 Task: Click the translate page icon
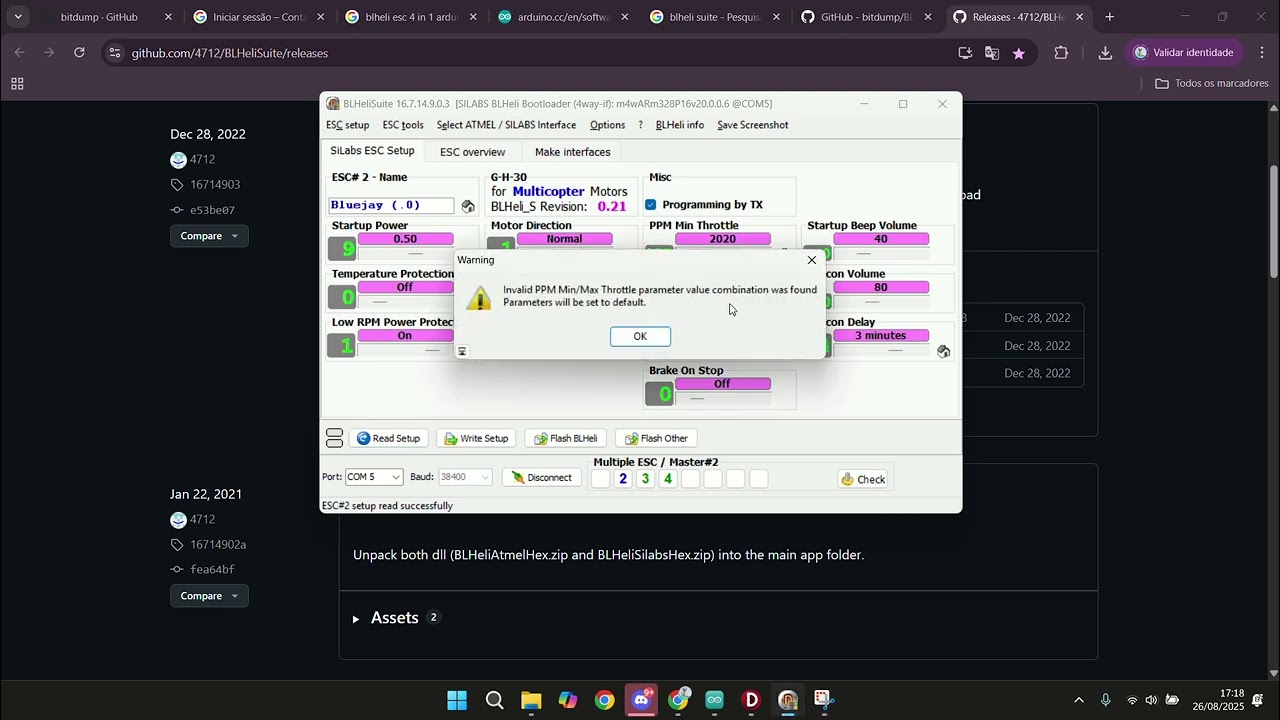(x=992, y=53)
